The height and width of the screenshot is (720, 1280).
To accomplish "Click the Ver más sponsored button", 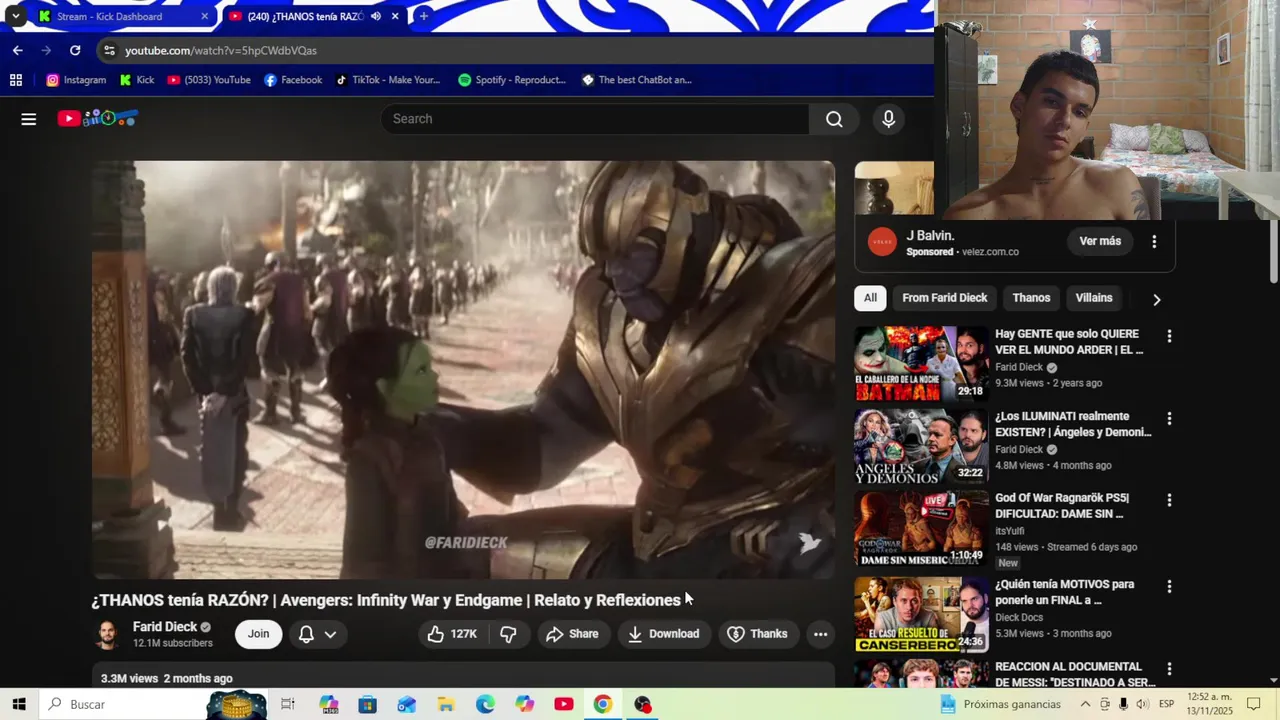I will 1100,241.
